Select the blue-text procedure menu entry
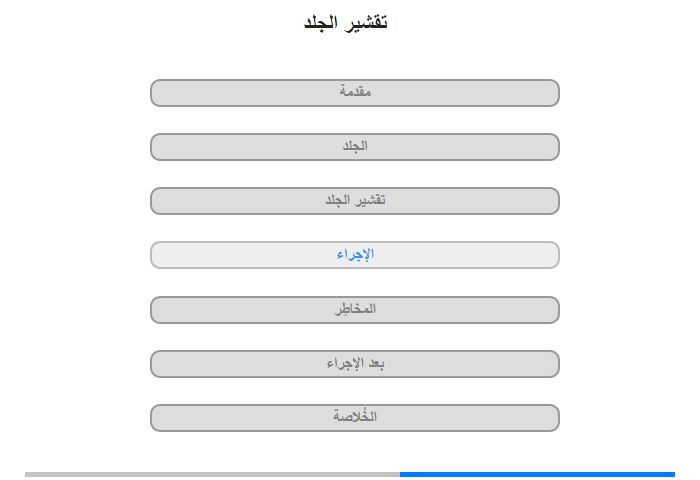700x480 pixels. [x=354, y=255]
